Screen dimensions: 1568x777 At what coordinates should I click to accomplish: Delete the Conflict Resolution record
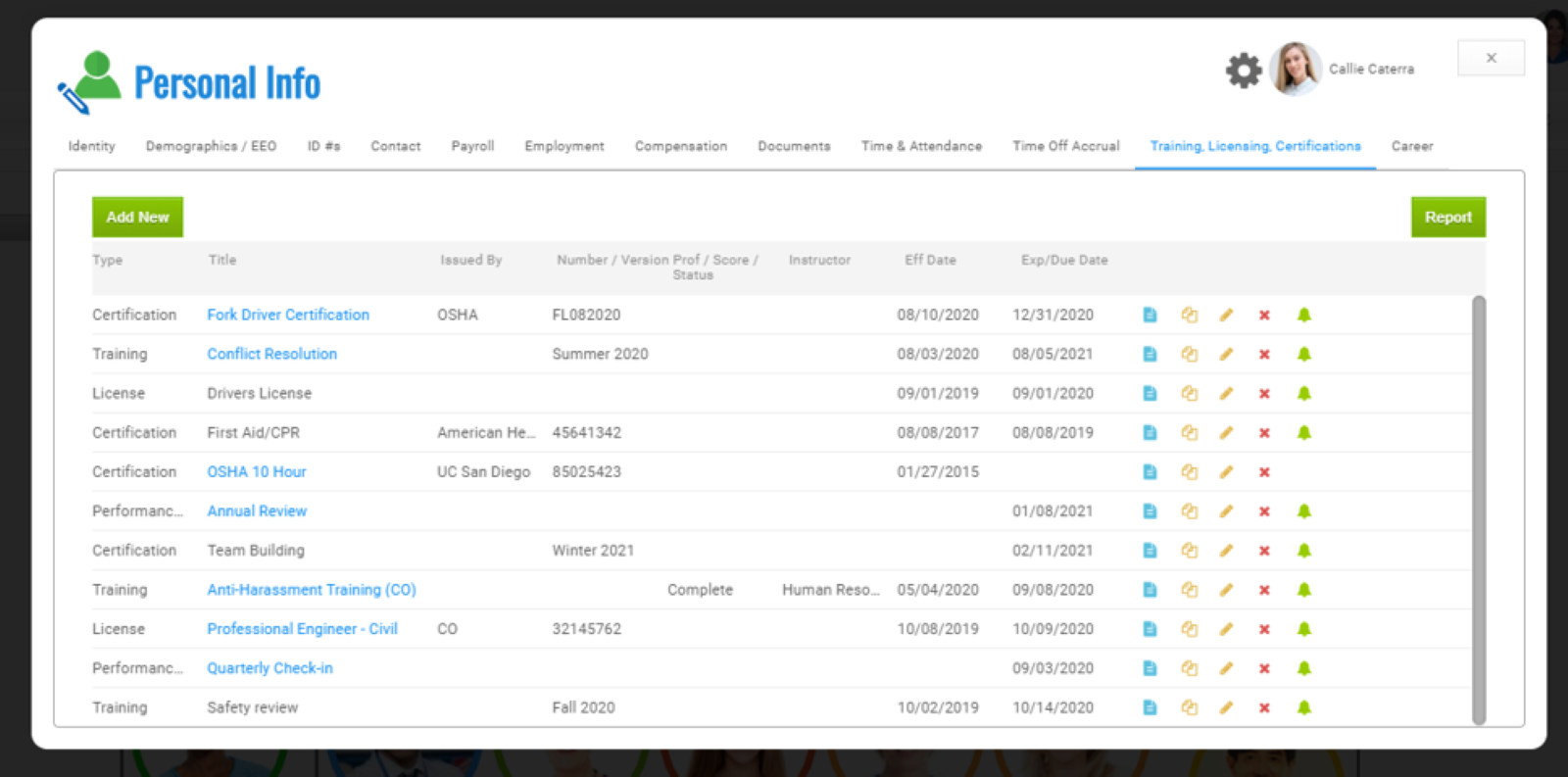[1264, 354]
